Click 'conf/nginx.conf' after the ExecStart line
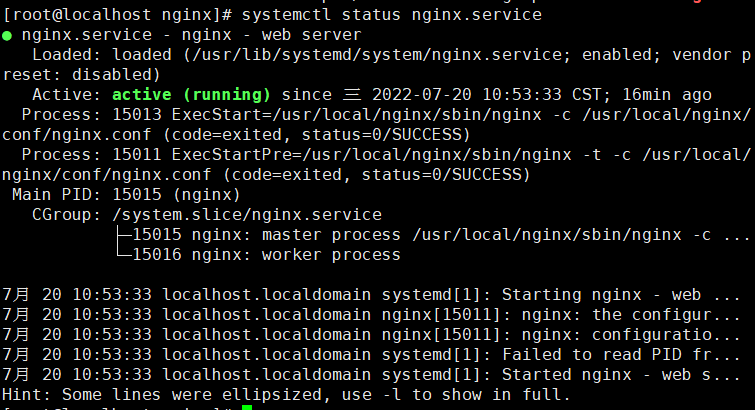 [77, 135]
